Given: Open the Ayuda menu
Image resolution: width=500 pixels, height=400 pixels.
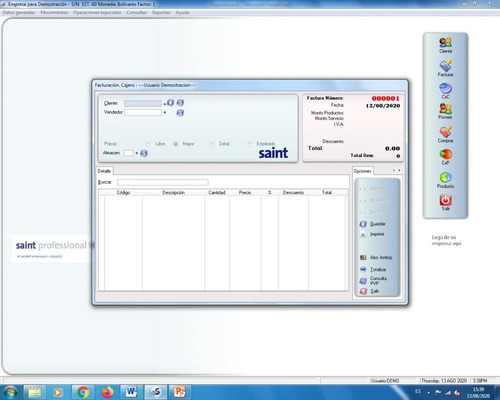Looking at the screenshot, I should click(182, 12).
